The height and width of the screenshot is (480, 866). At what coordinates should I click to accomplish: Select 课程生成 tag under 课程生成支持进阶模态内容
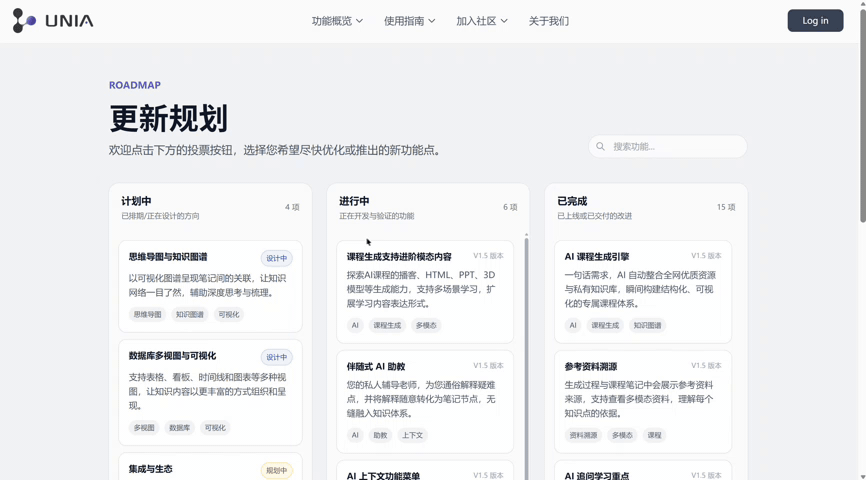coord(387,325)
